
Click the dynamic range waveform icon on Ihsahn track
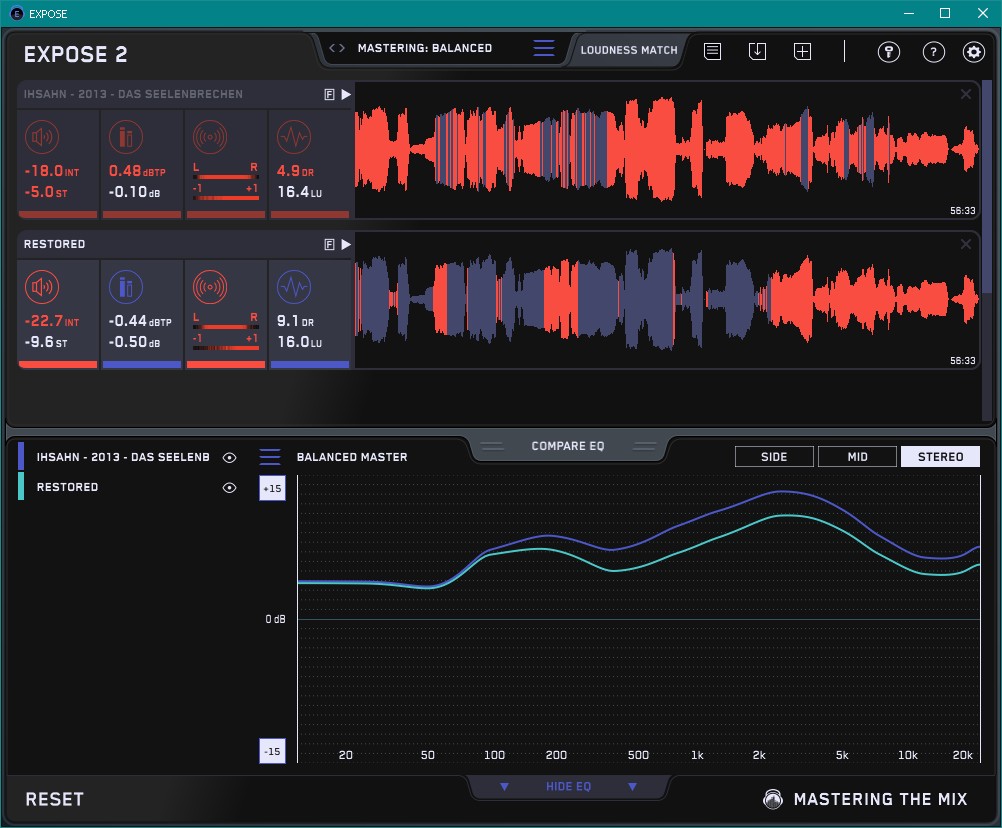pos(294,138)
